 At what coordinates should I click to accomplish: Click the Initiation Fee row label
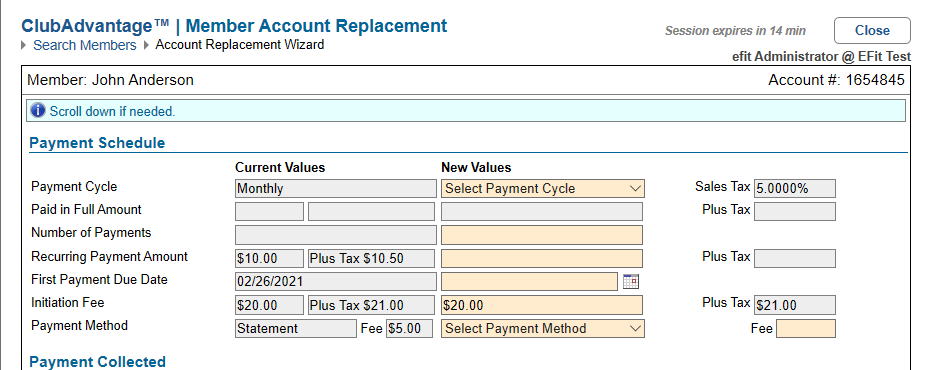click(68, 302)
